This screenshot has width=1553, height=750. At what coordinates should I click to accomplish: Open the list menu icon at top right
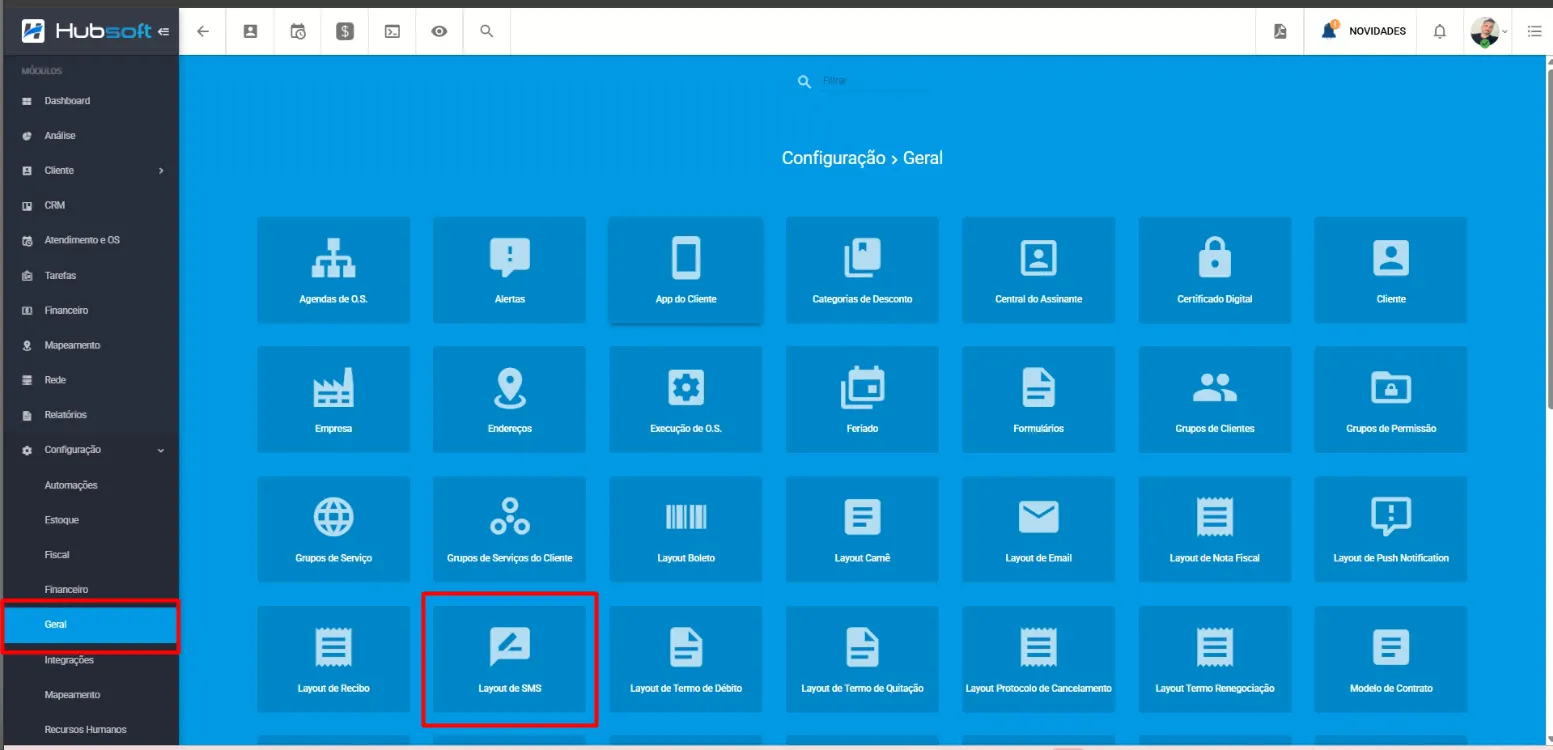(1534, 31)
